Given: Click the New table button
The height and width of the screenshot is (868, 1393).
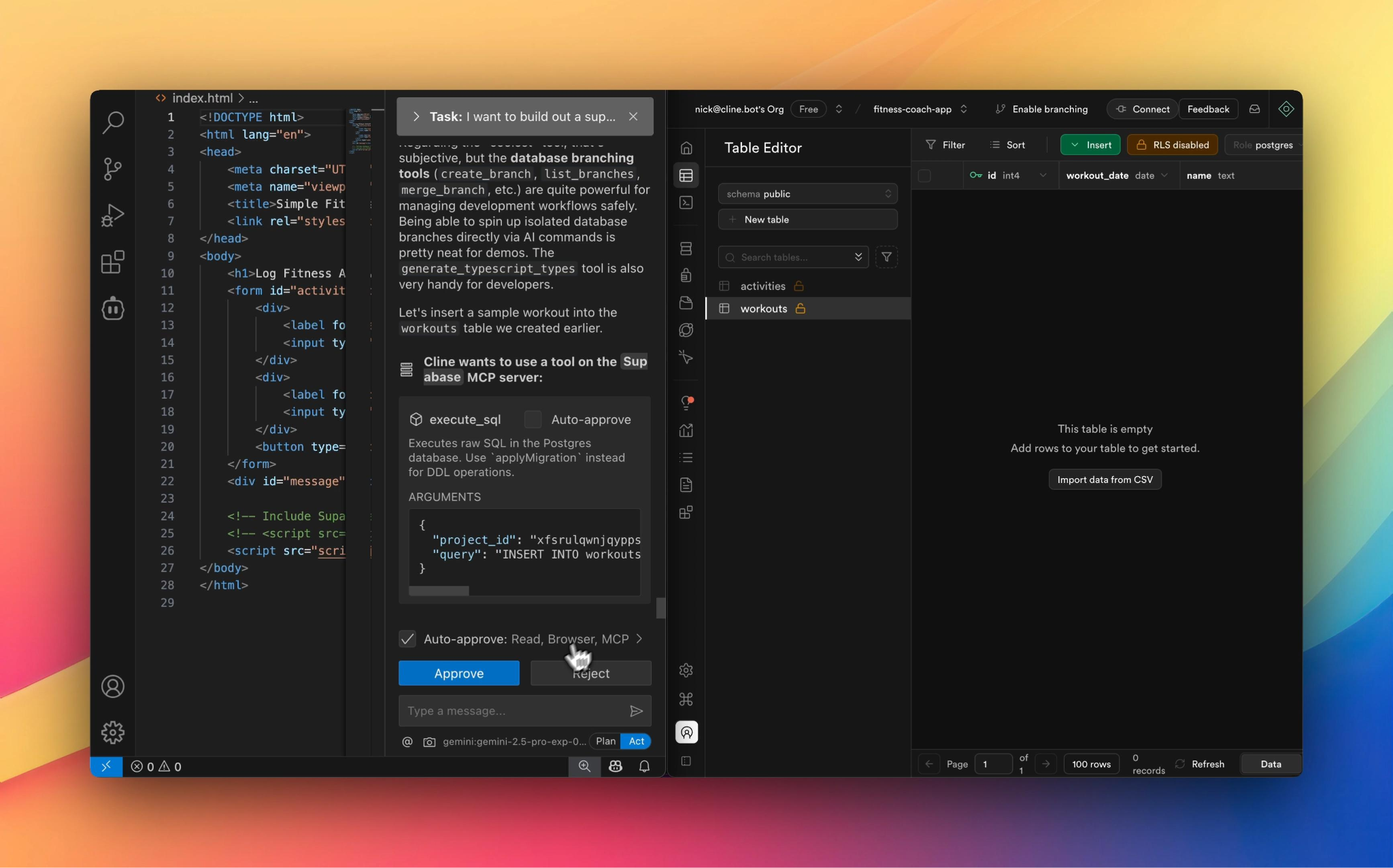Looking at the screenshot, I should pyautogui.click(x=807, y=220).
